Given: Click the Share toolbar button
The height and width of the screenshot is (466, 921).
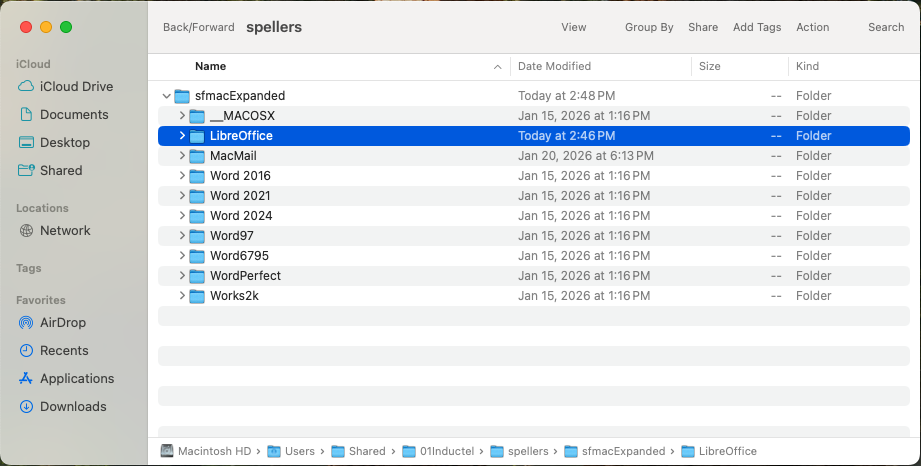Looking at the screenshot, I should pyautogui.click(x=703, y=27).
